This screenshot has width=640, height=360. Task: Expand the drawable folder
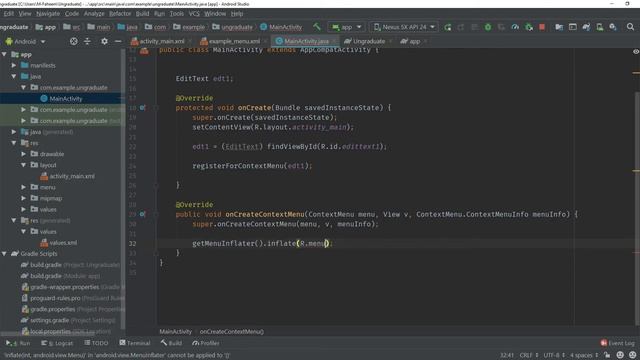click(x=24, y=154)
